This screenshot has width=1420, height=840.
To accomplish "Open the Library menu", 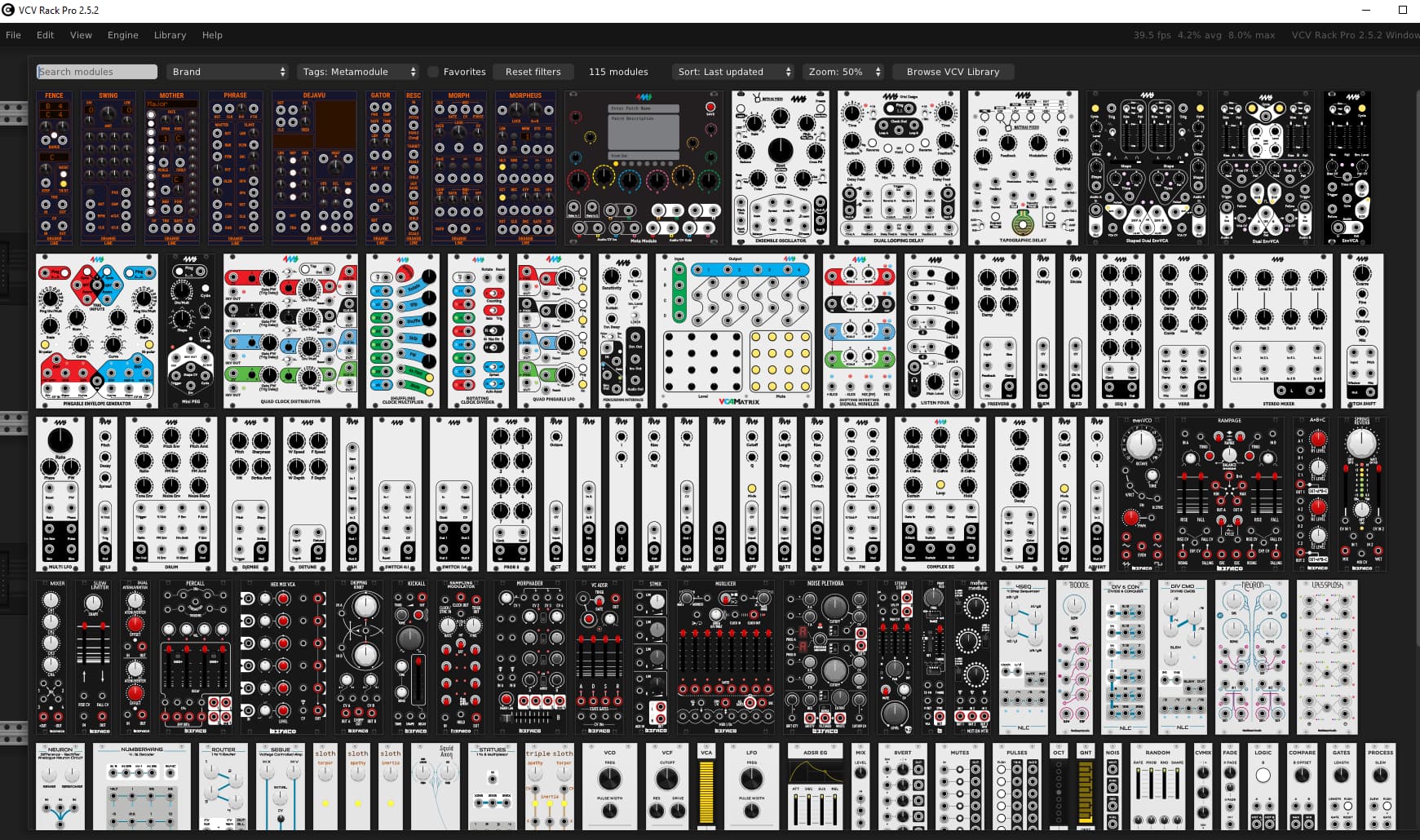I will [170, 35].
